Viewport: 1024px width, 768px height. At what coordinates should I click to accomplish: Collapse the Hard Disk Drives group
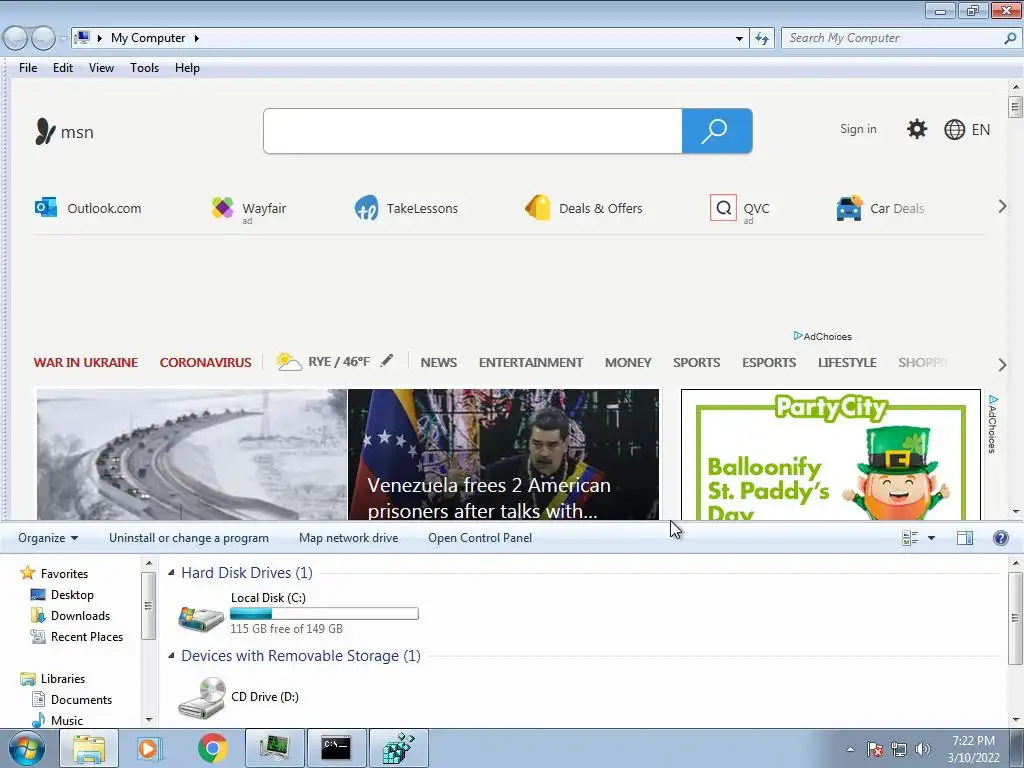click(171, 573)
